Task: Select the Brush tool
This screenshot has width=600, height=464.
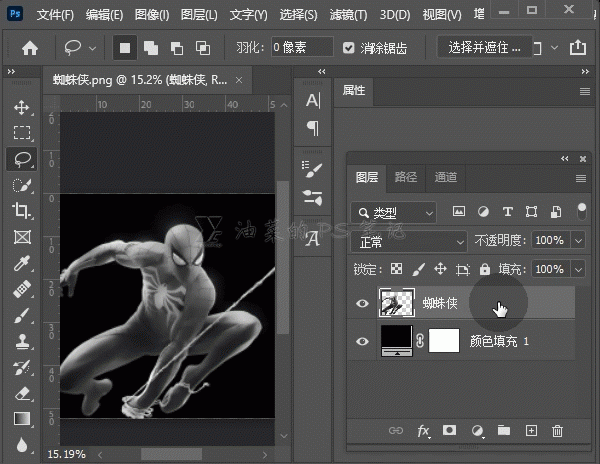Action: [22, 315]
